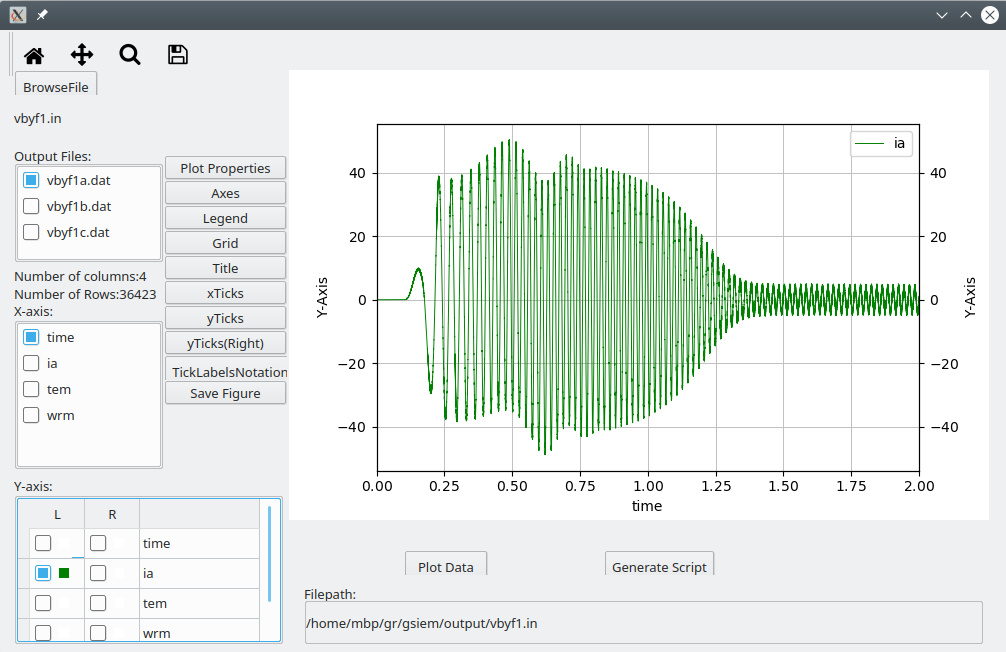The width and height of the screenshot is (1006, 652).
Task: Click the pin icon in title bar
Action: tap(42, 15)
